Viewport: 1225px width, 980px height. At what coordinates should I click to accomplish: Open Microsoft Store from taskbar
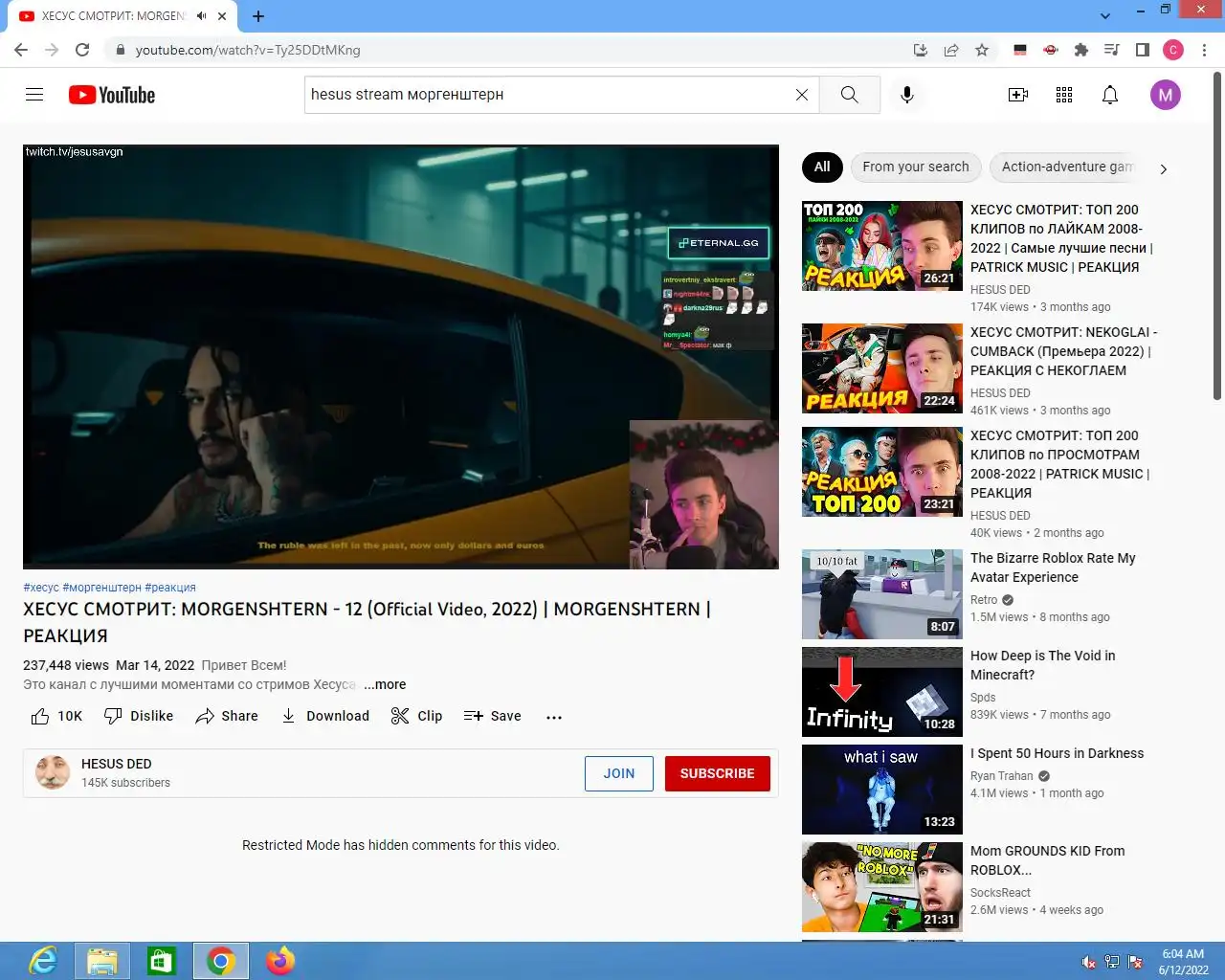(161, 961)
